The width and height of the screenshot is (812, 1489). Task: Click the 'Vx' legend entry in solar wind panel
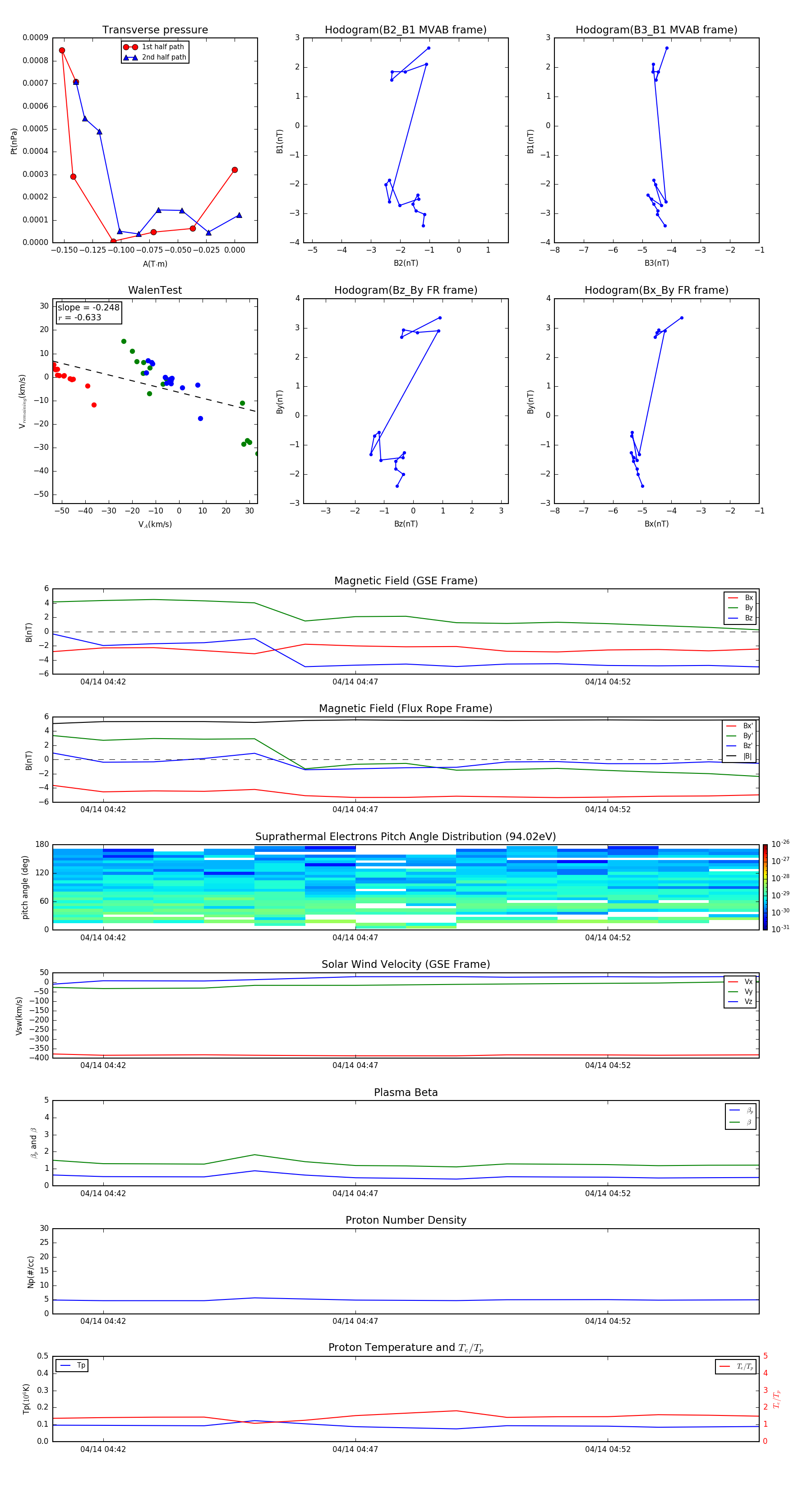740,982
